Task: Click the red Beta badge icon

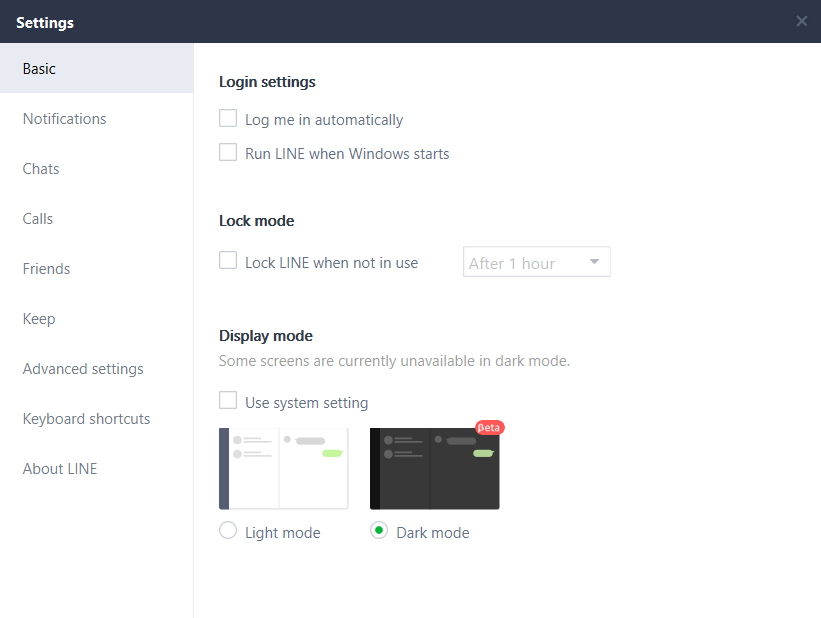Action: click(489, 427)
